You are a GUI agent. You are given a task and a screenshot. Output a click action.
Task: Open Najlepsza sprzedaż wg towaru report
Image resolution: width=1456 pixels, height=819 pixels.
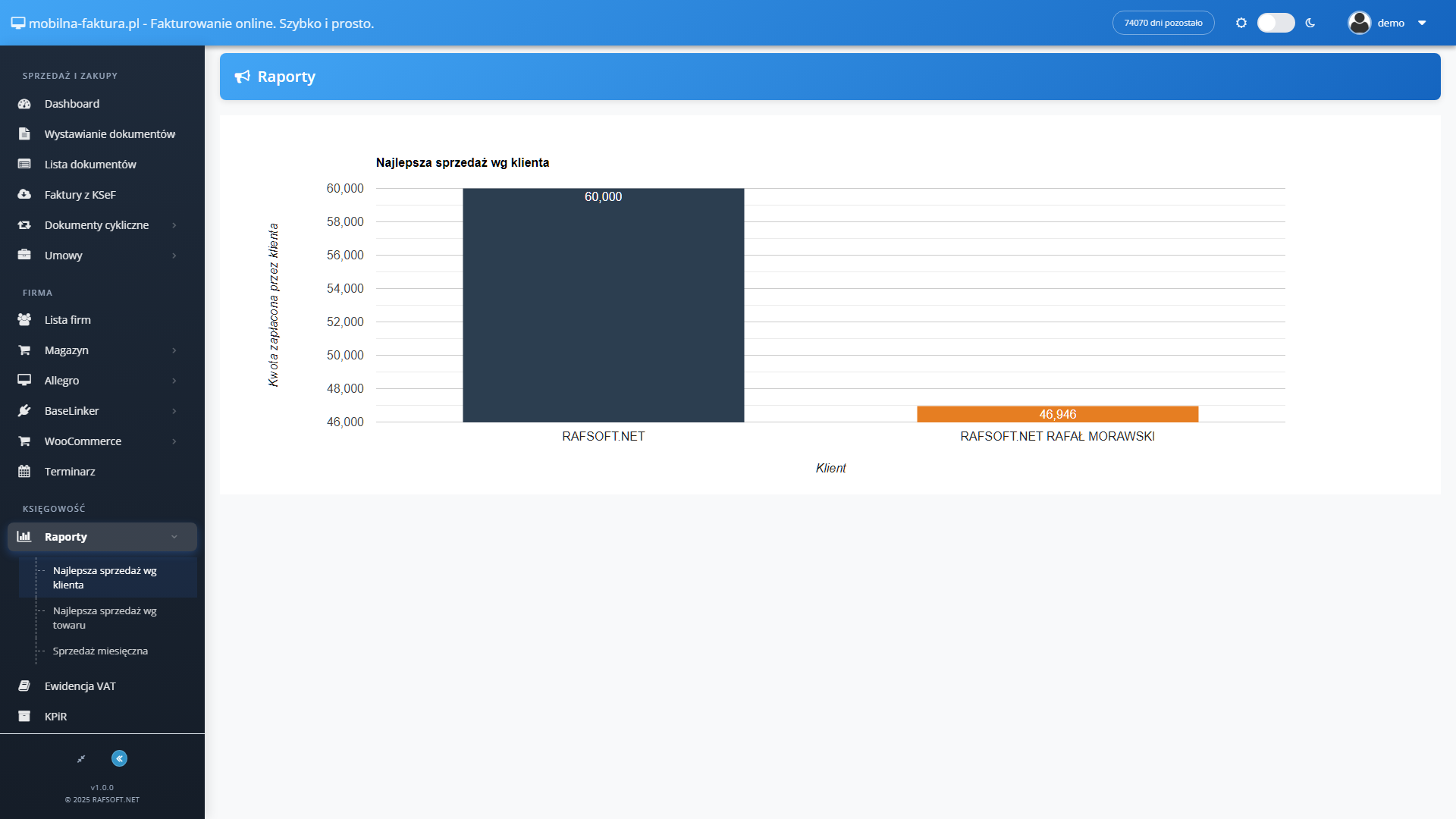coord(105,618)
